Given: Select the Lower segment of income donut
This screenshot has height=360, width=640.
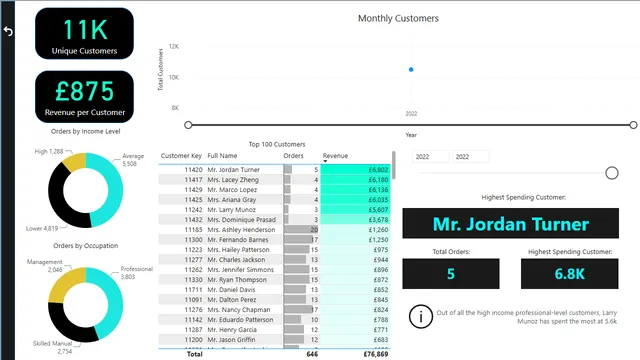Looking at the screenshot, I should click(58, 200).
